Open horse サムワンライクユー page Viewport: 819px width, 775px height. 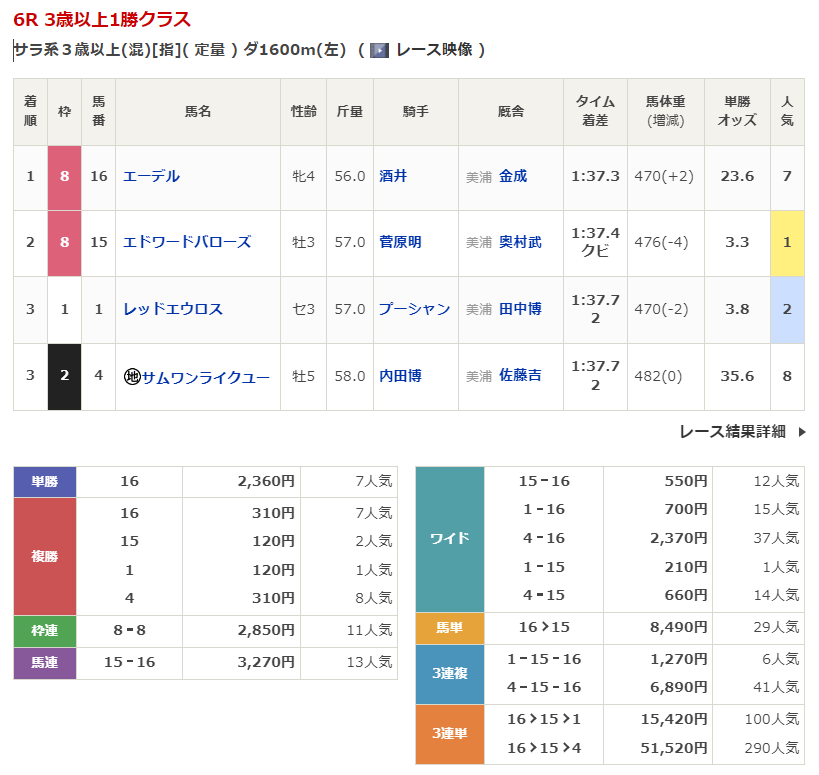(205, 377)
